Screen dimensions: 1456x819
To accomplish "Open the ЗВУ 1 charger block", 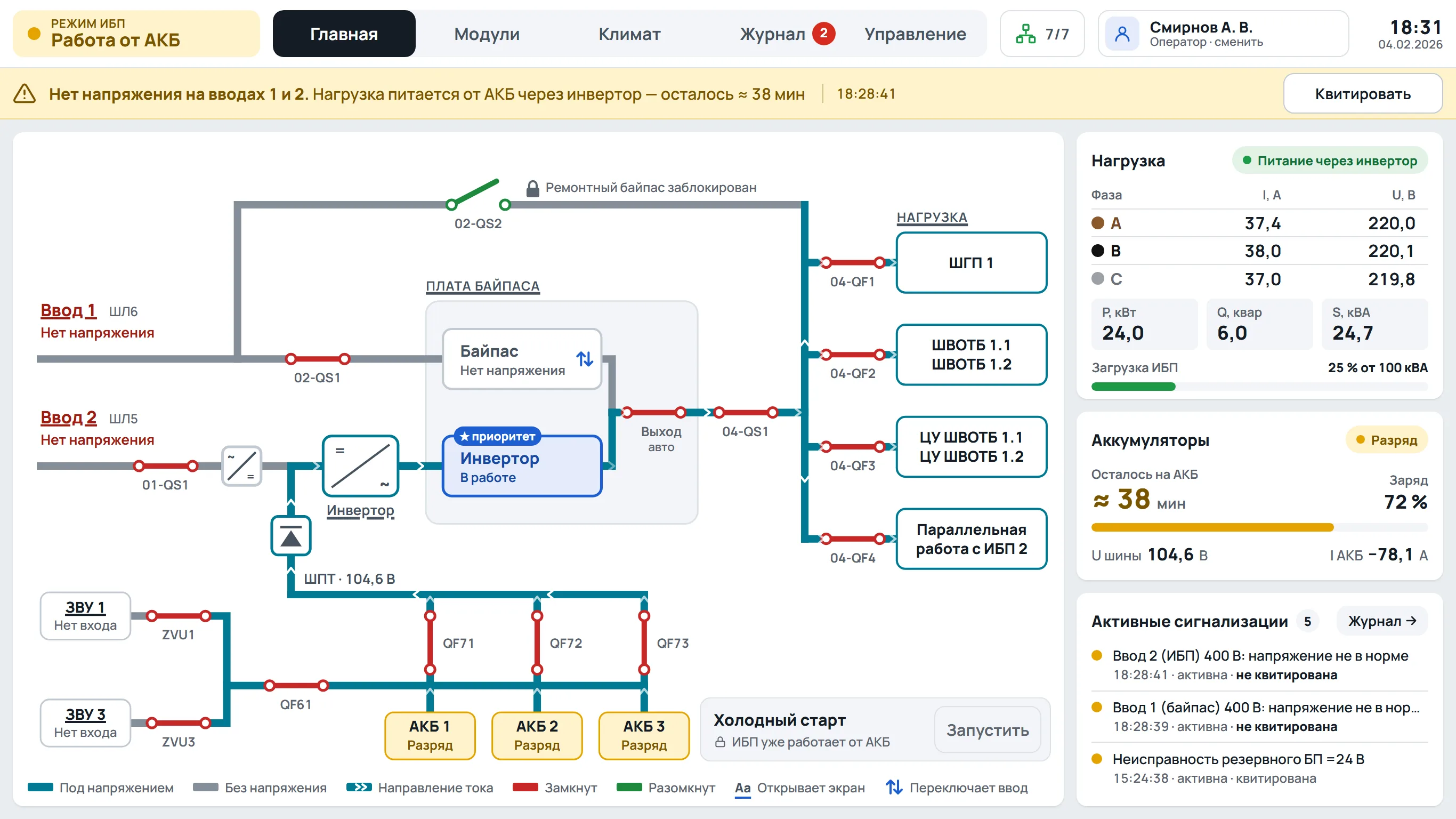I will [85, 616].
